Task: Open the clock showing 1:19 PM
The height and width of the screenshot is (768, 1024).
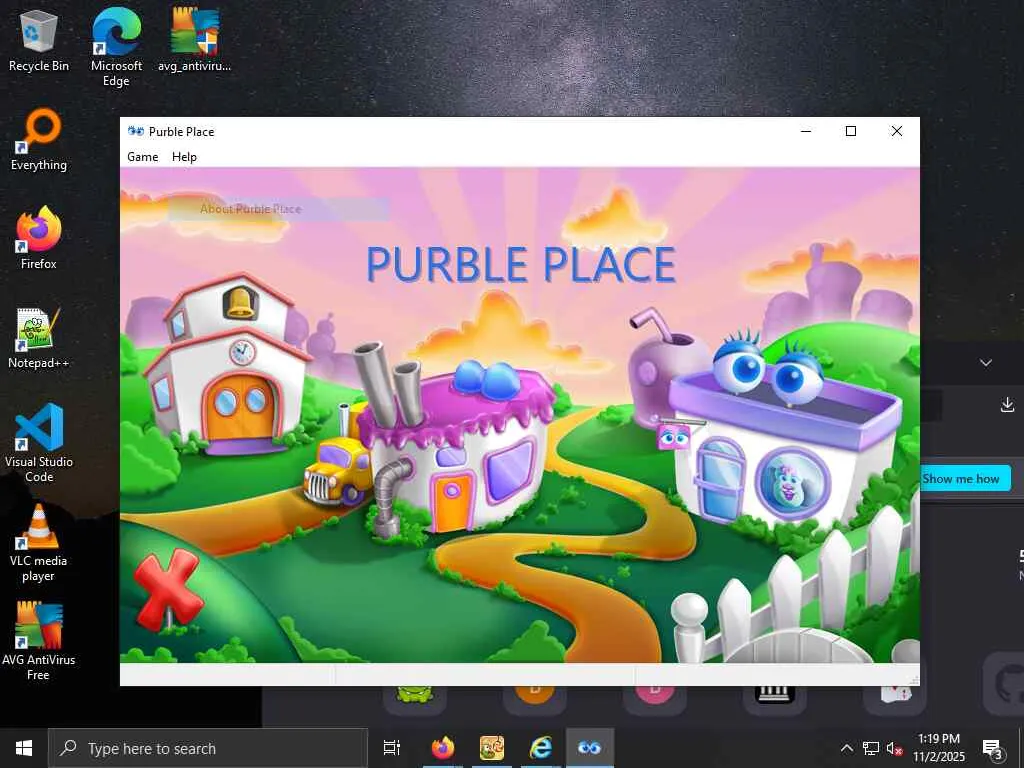Action: (938, 748)
